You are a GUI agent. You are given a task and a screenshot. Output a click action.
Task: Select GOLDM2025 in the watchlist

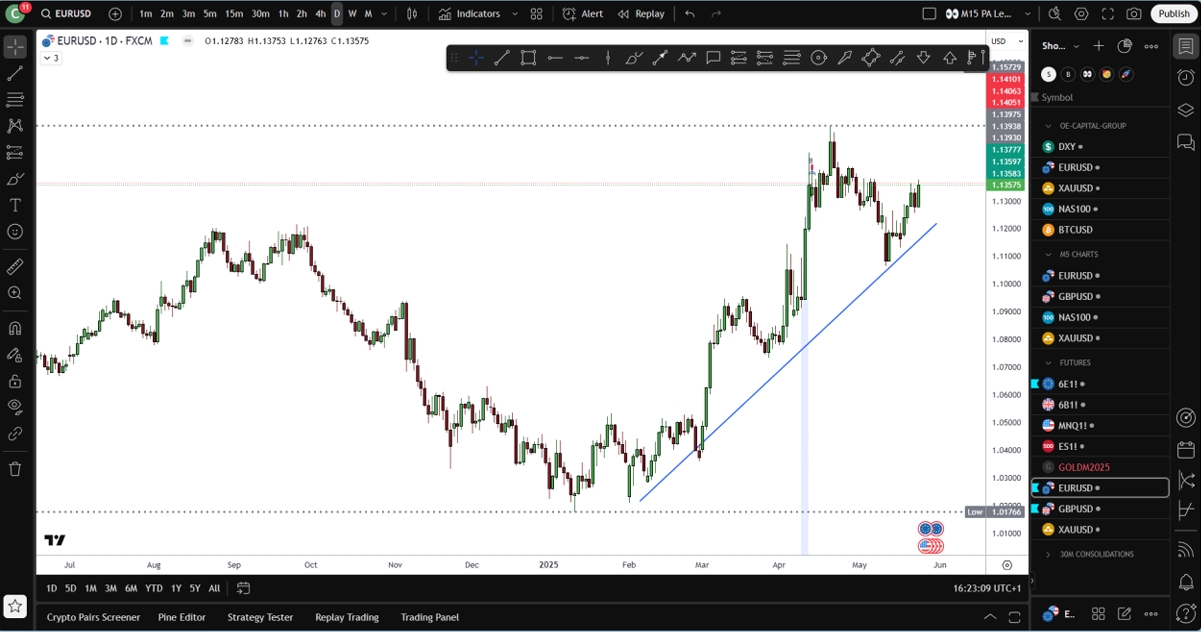(x=1100, y=467)
